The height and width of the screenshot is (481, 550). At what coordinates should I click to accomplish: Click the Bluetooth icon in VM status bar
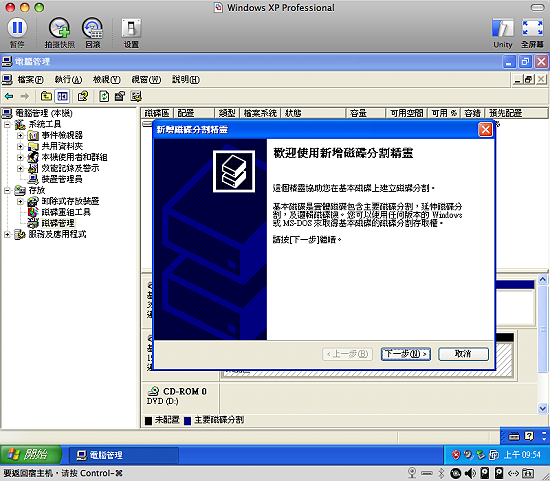tap(441, 474)
